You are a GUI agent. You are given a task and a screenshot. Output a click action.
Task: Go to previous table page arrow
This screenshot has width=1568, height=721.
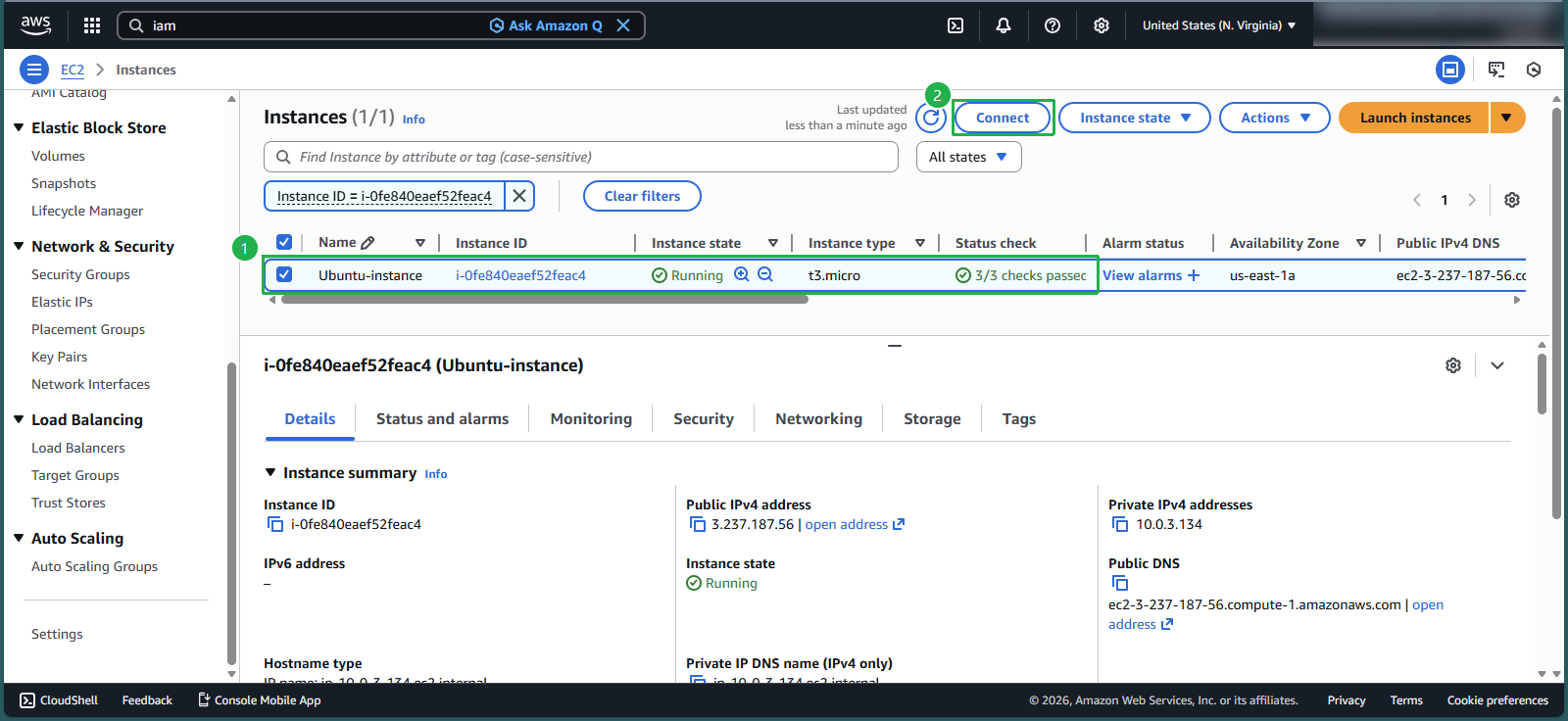coord(1417,200)
